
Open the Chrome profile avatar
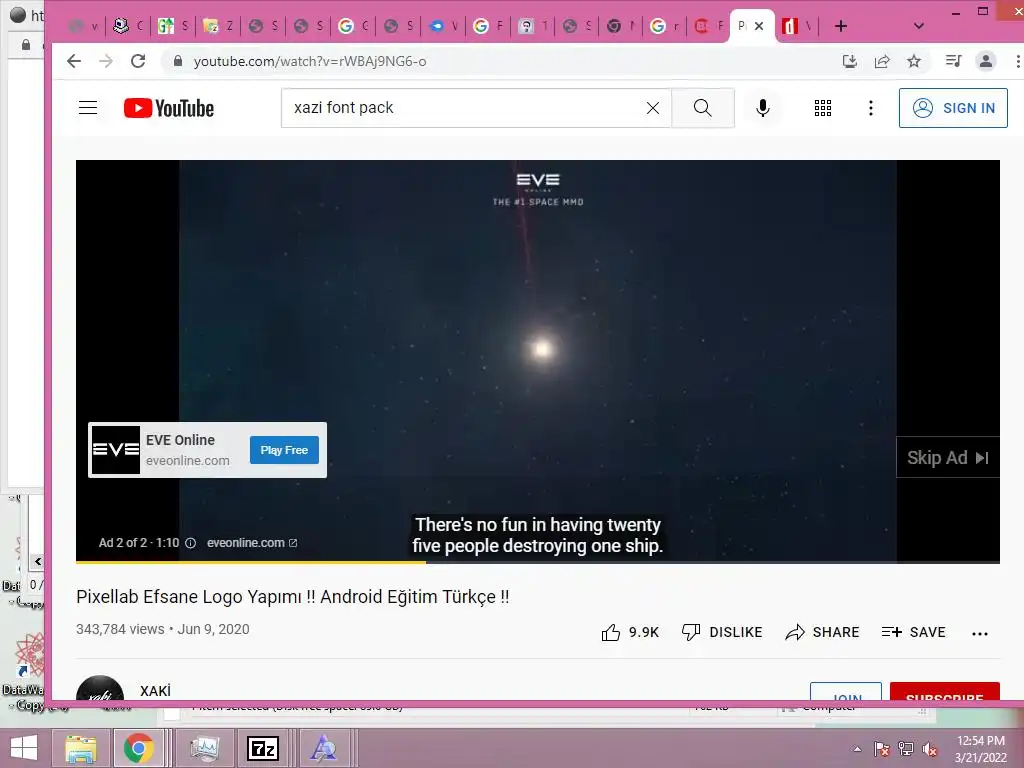[985, 61]
